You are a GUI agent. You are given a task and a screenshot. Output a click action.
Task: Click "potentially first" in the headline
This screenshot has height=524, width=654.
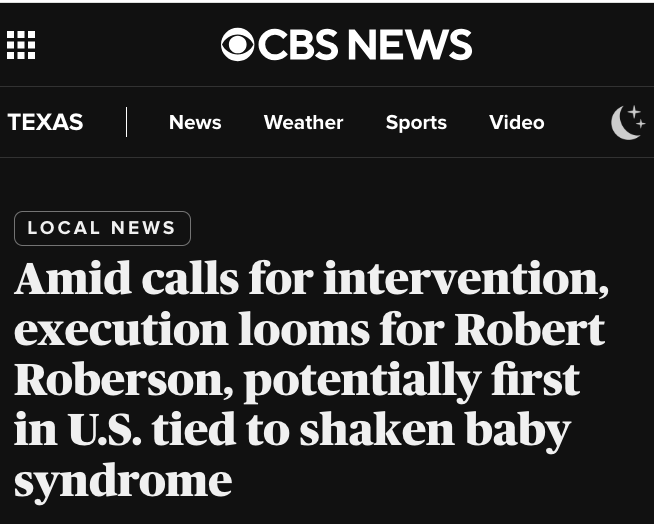[411, 380]
